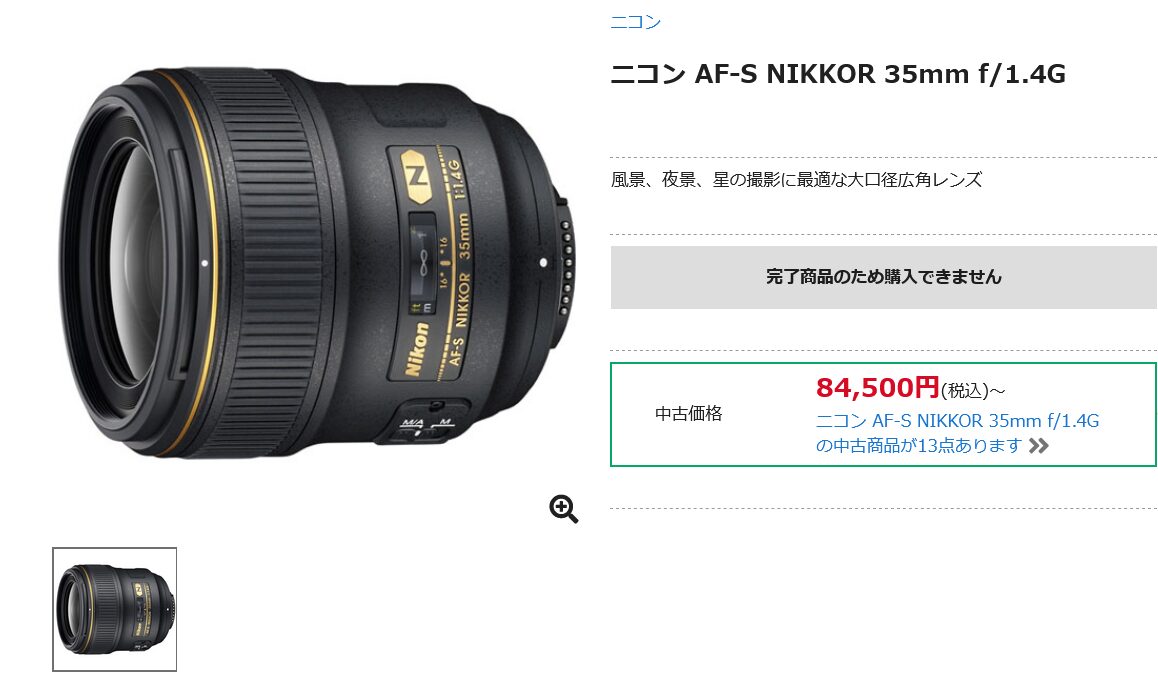Click the focus distance window on lens image
The height and width of the screenshot is (681, 1158).
422,262
